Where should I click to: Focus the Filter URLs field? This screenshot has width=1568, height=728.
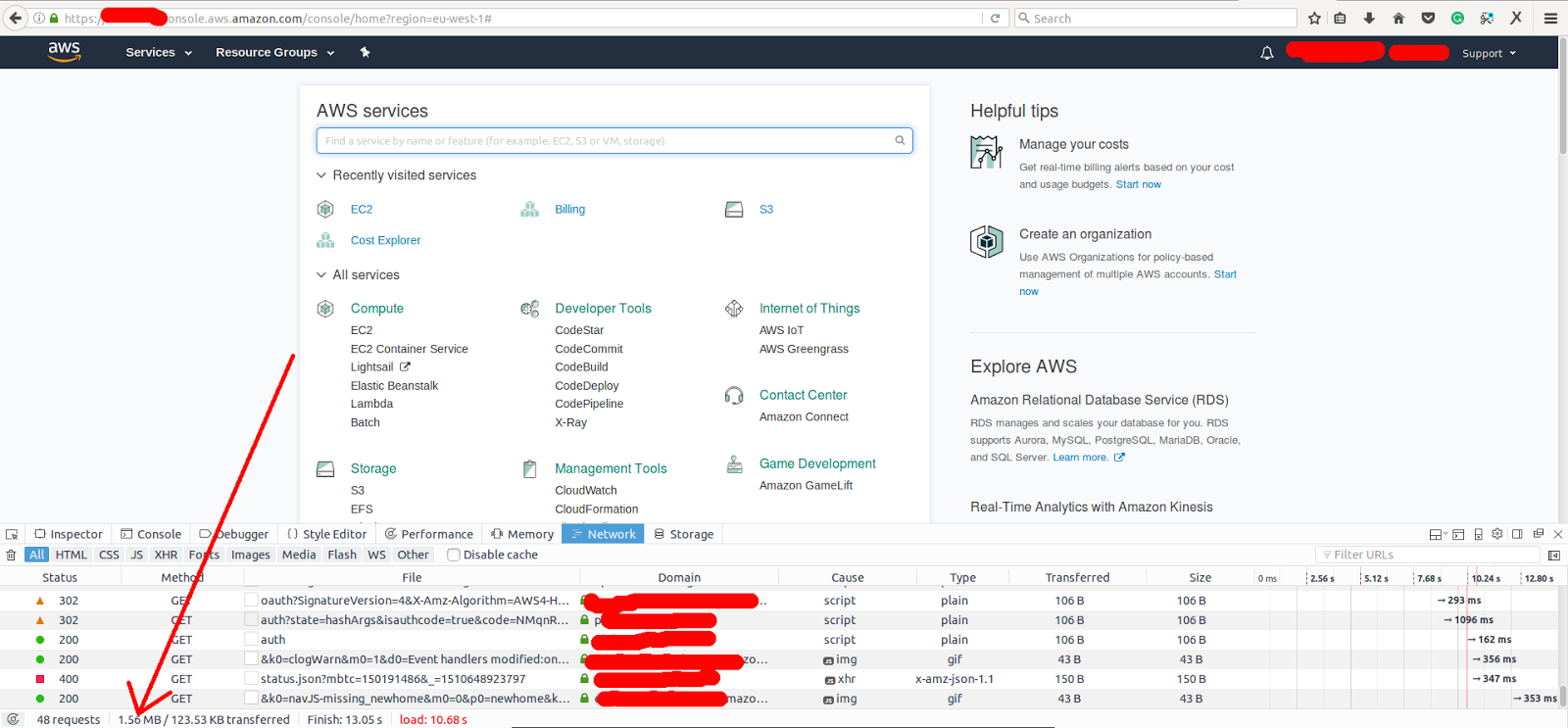point(1428,555)
